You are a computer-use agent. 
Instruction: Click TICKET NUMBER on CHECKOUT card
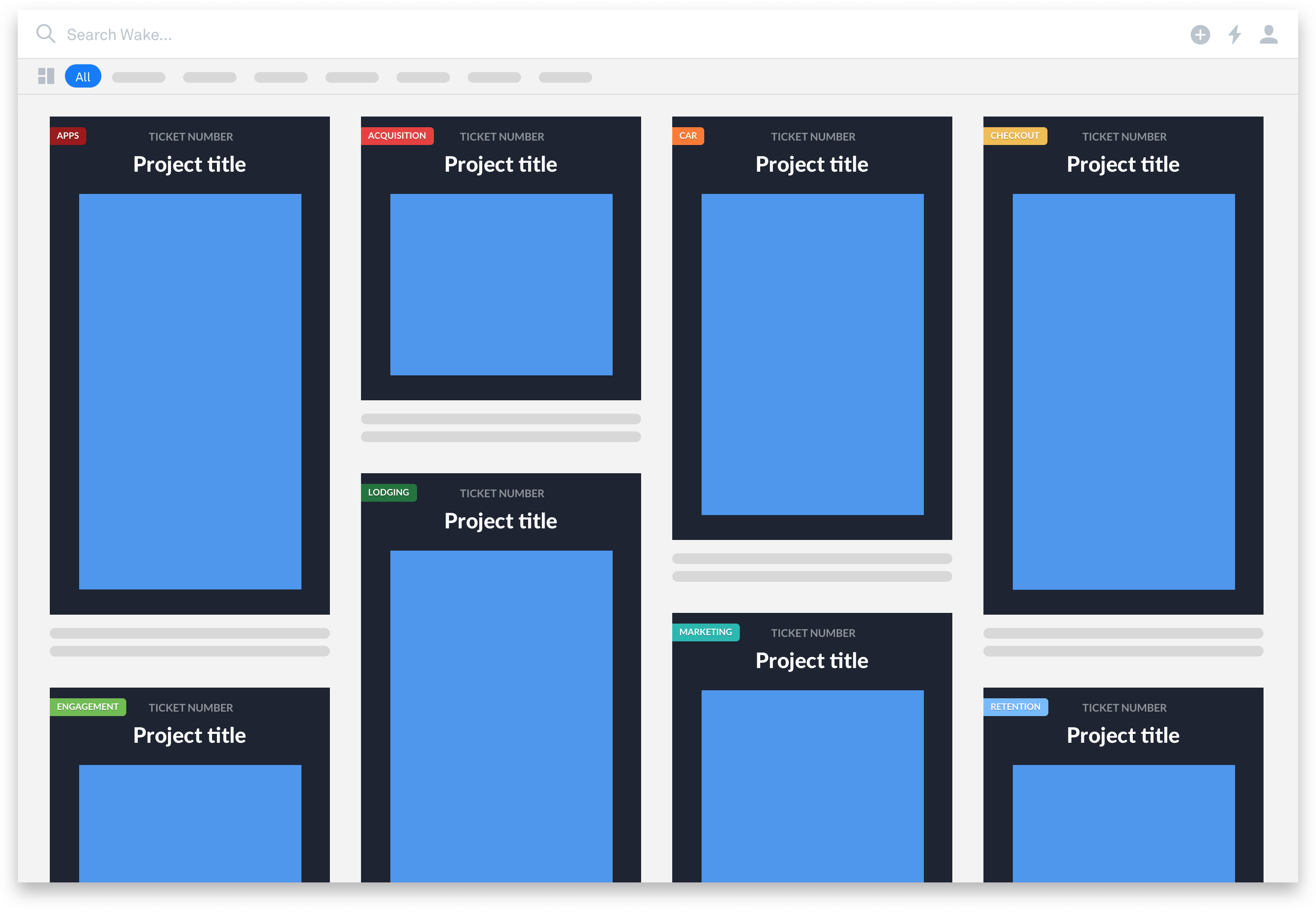coord(1124,137)
